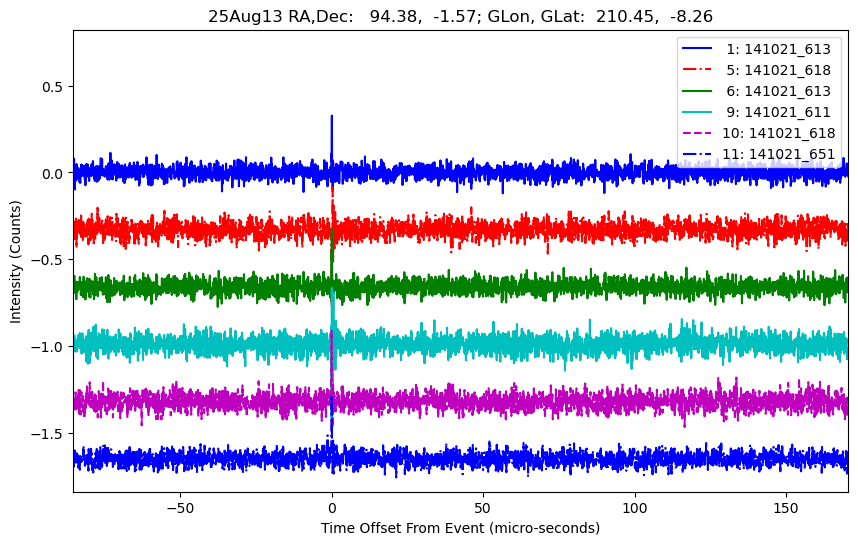Viewport: 858px width, 545px height.
Task: Click the x-axis tick label 150
Action: (x=786, y=508)
